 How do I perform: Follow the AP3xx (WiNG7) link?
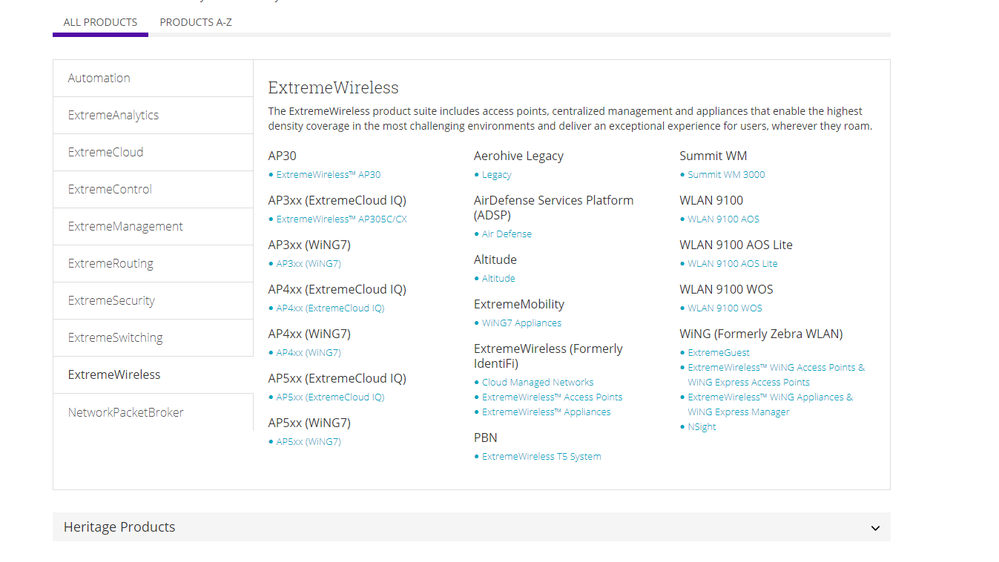[x=308, y=264]
